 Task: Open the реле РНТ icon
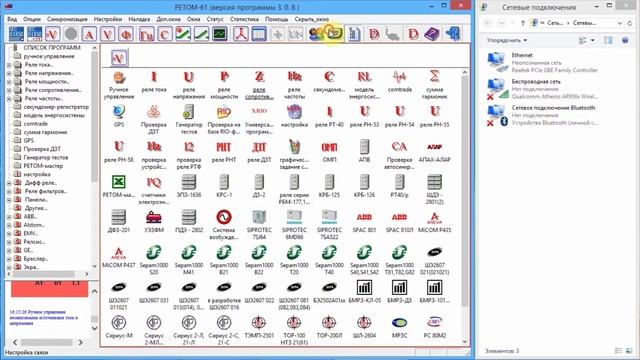click(224, 151)
